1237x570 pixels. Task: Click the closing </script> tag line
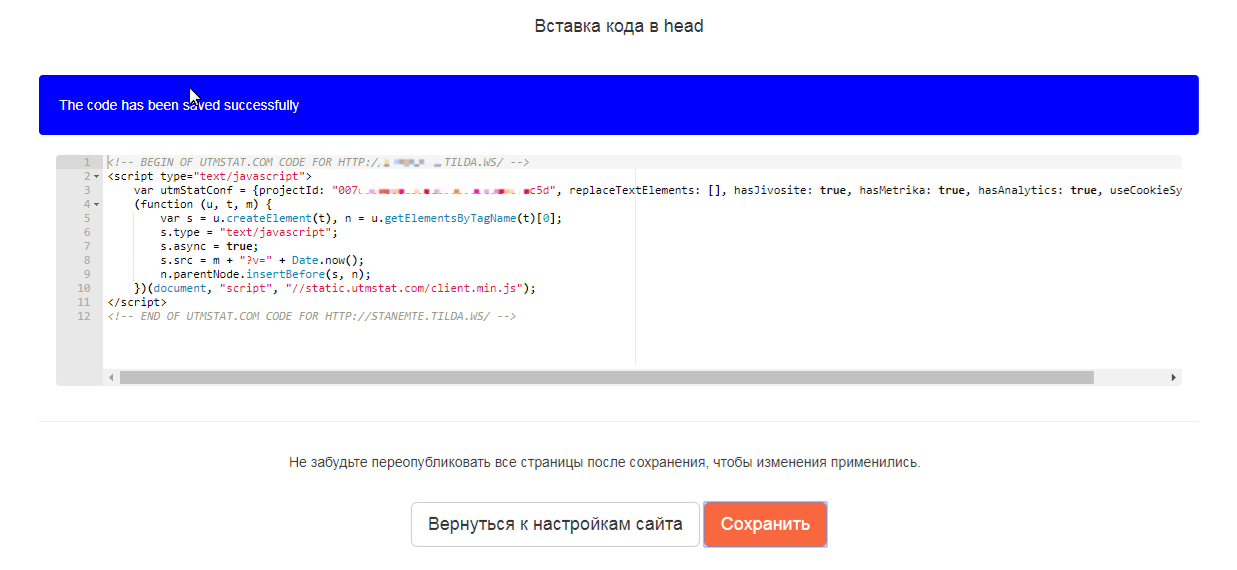137,302
